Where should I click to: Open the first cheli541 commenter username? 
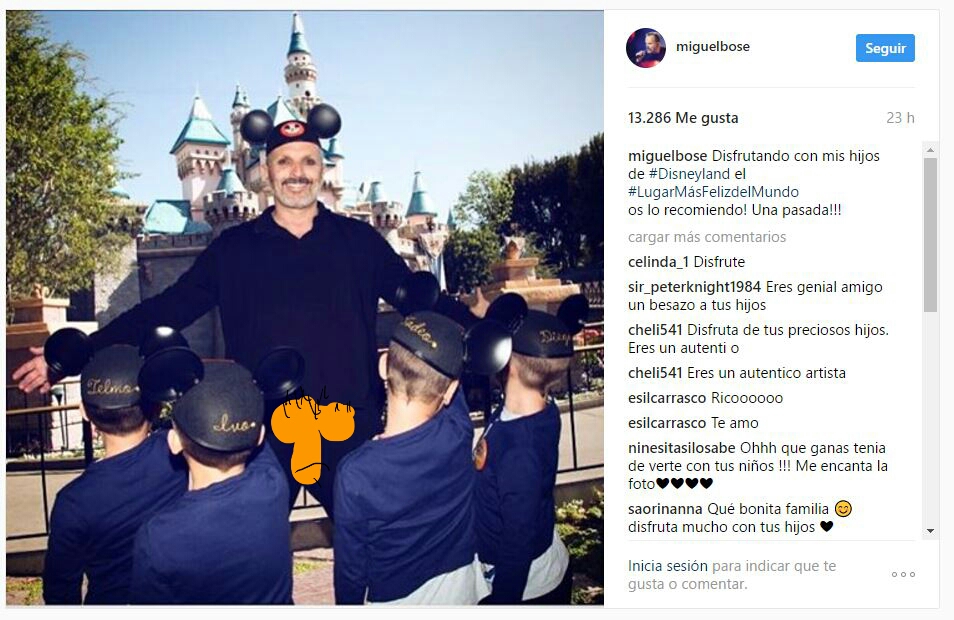click(x=655, y=330)
